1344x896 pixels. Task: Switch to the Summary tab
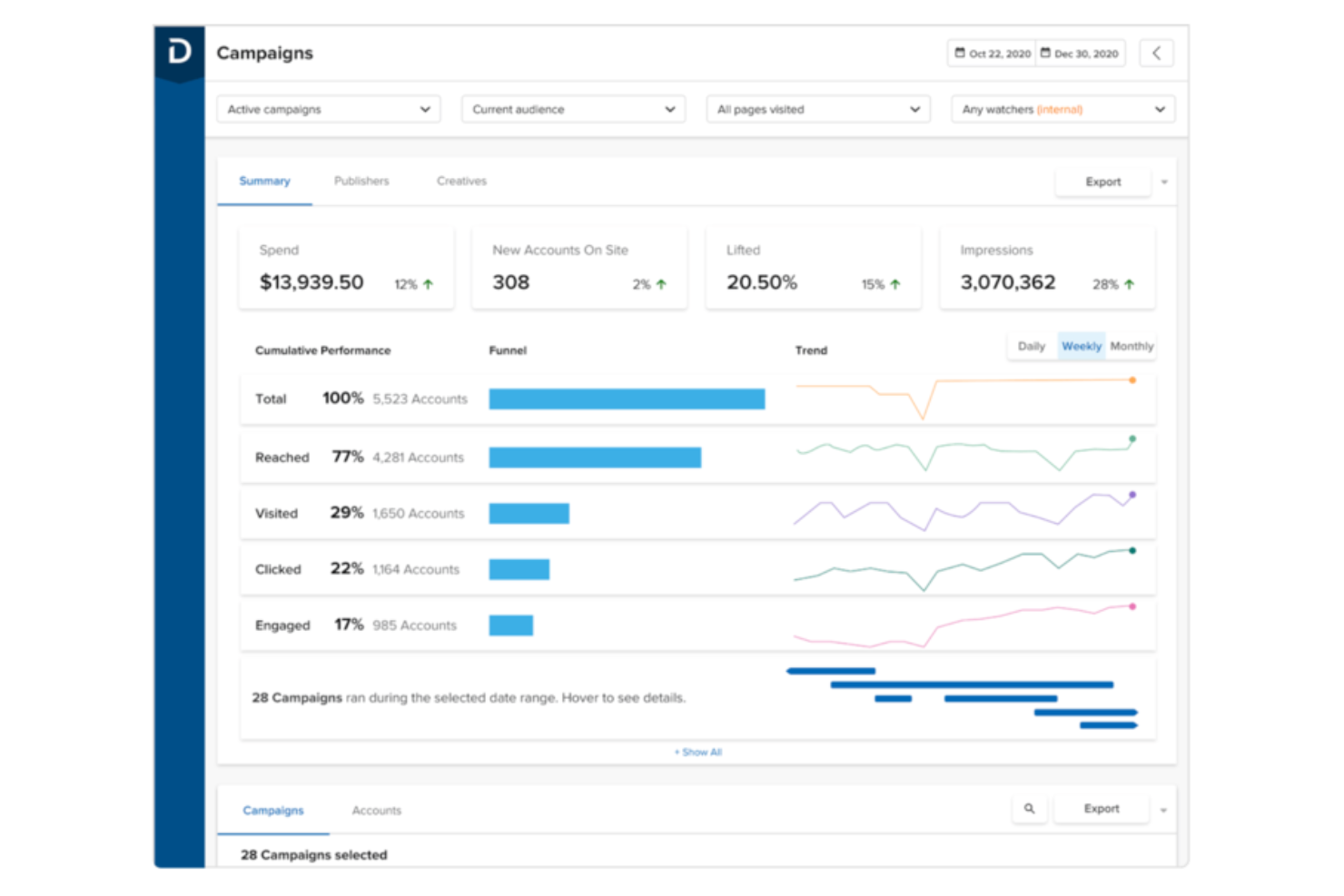point(264,181)
